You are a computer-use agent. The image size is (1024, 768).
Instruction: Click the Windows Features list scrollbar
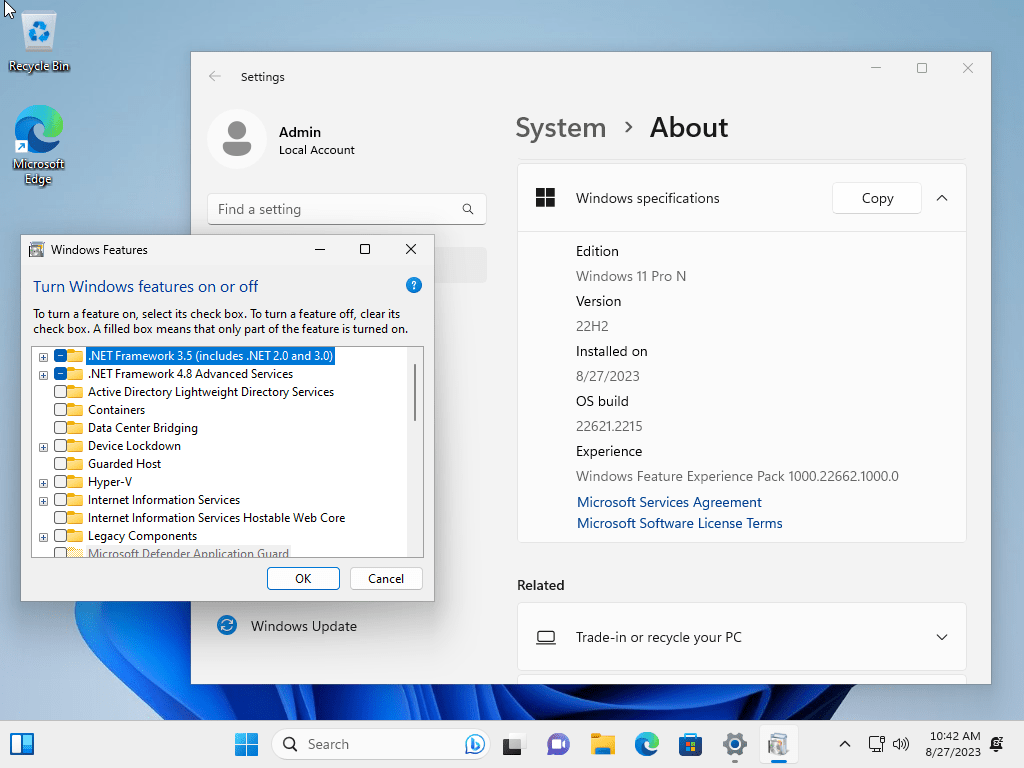(415, 392)
